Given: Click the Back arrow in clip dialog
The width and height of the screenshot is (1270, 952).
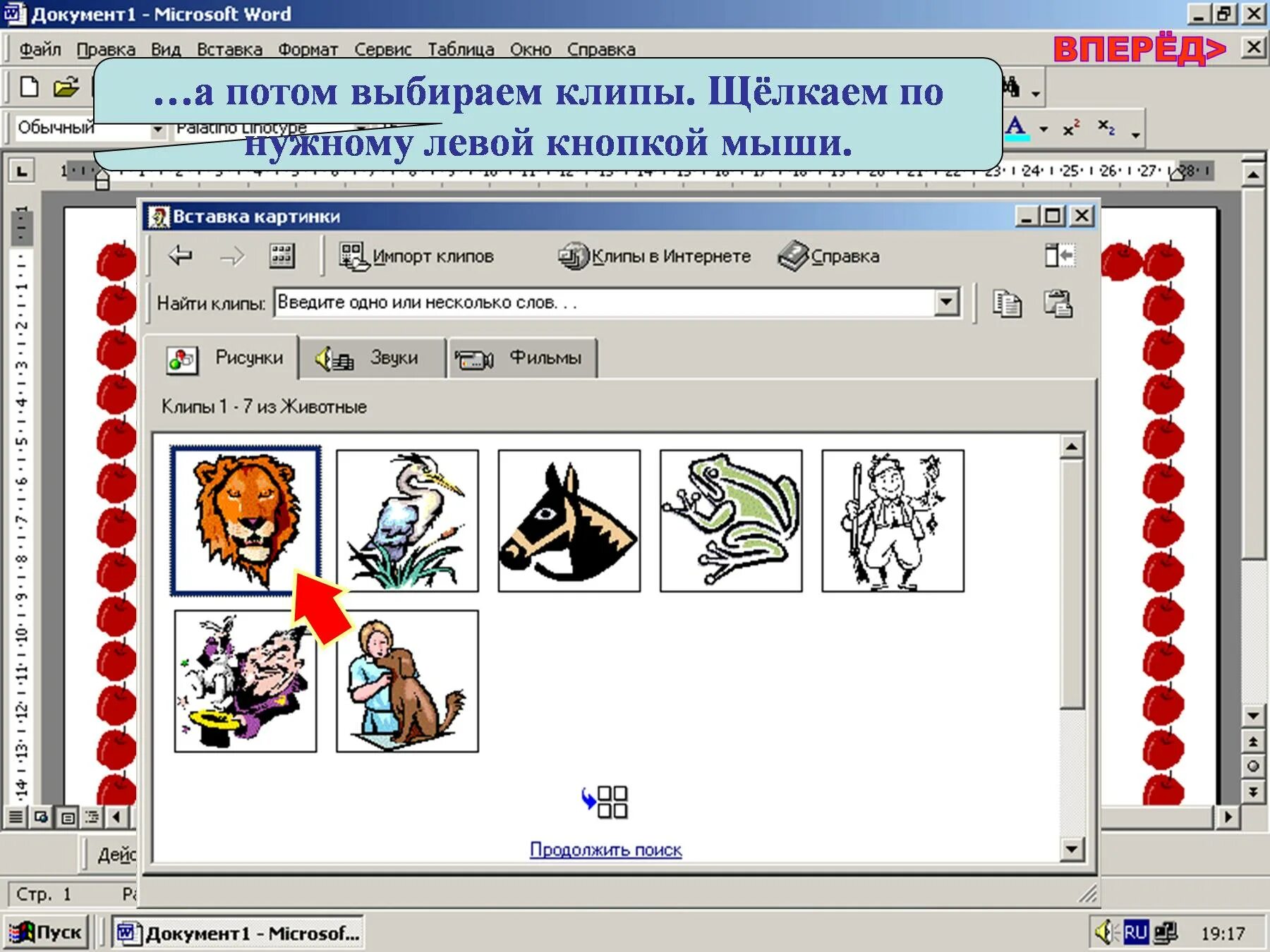Looking at the screenshot, I should pos(181,255).
